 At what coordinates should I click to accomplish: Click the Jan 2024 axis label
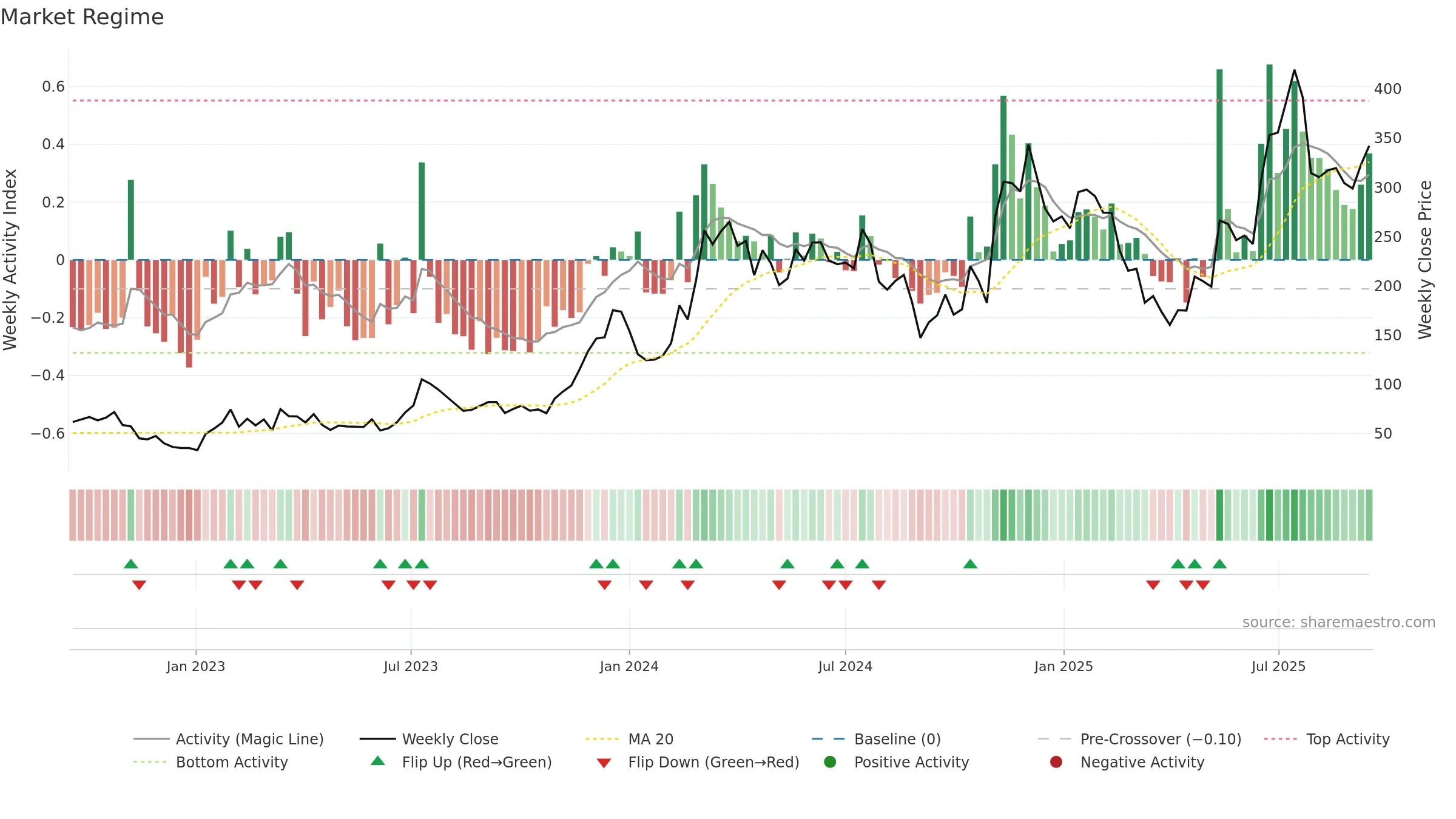(629, 666)
